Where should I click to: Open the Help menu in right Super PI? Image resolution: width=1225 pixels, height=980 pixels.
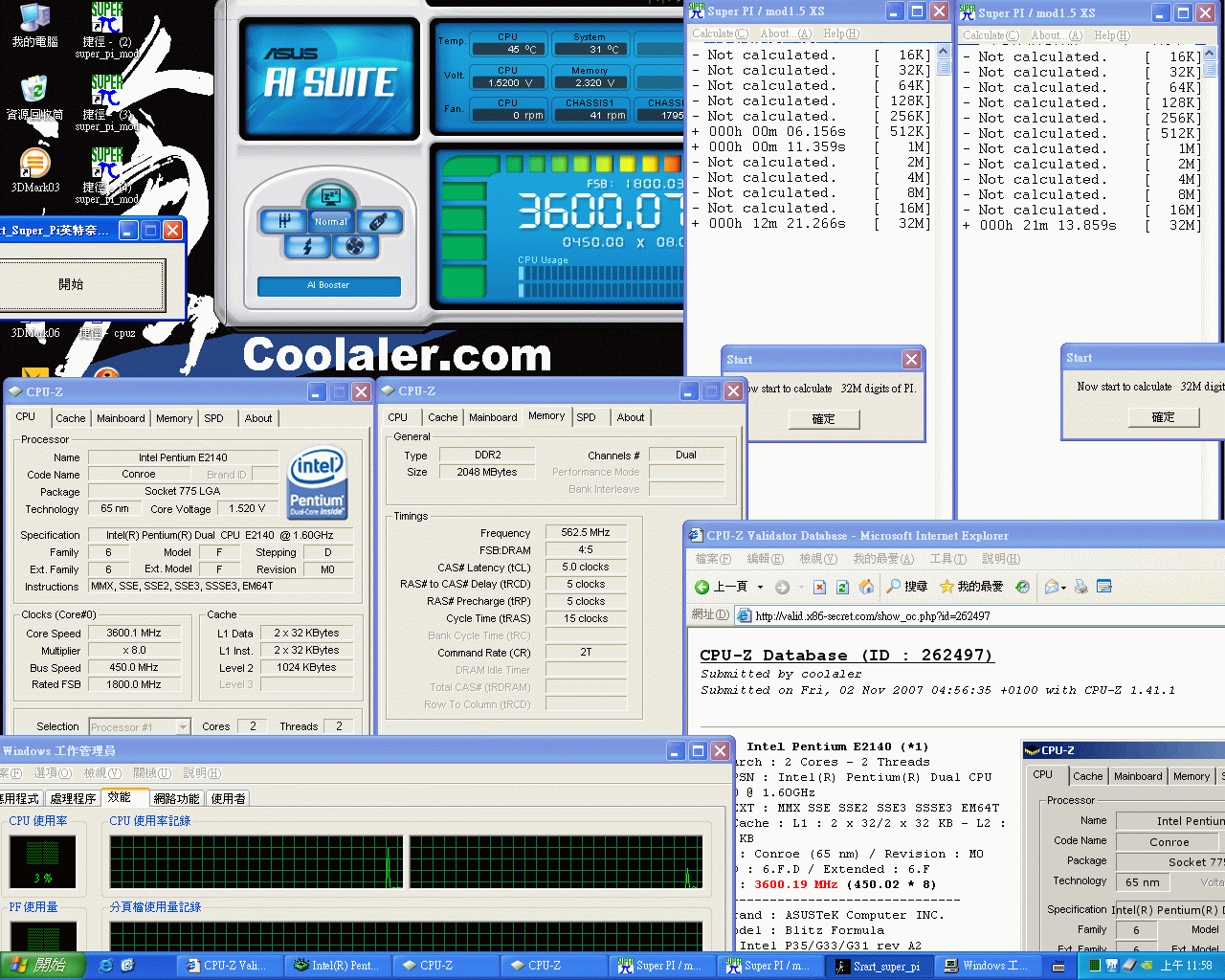[x=1112, y=35]
